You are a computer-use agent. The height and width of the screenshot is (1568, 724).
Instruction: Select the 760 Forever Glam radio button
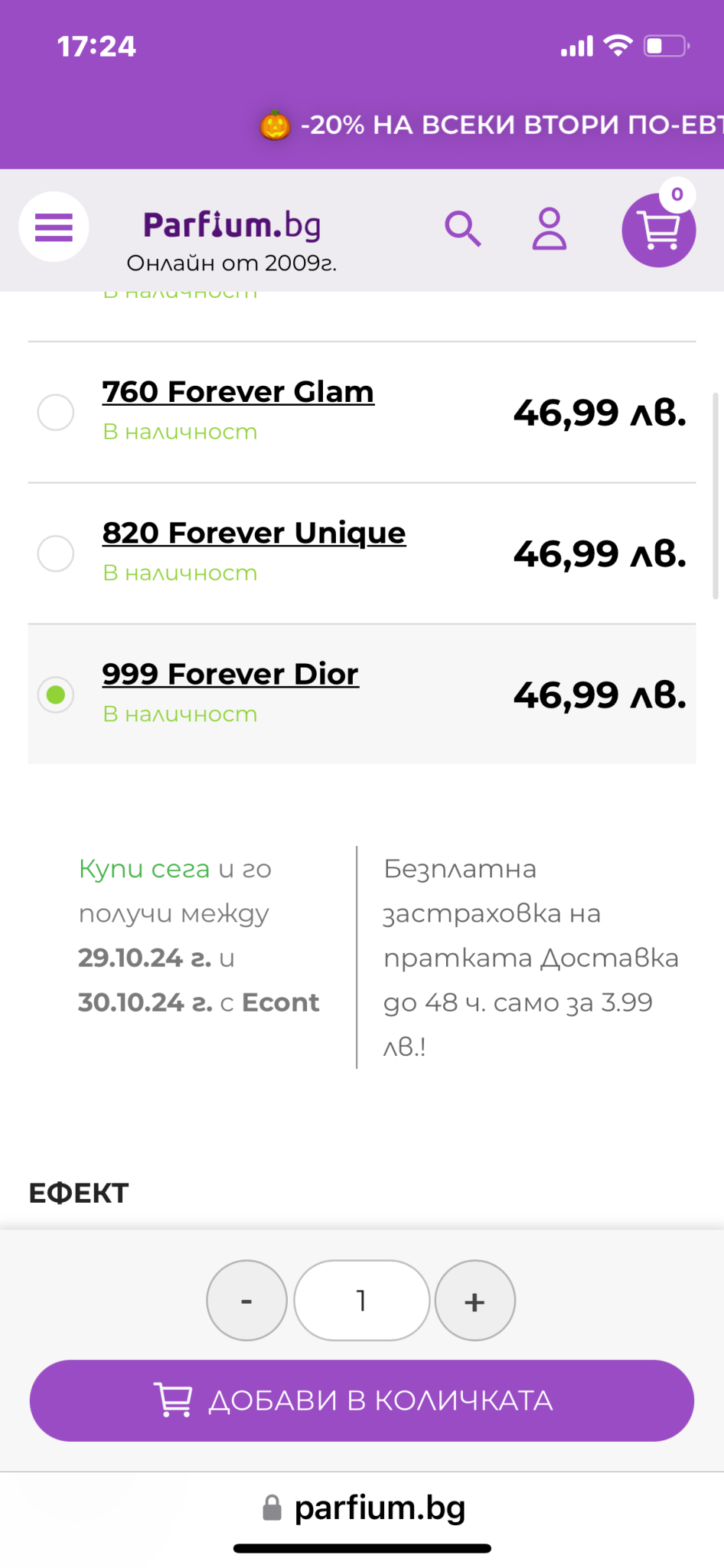(56, 413)
